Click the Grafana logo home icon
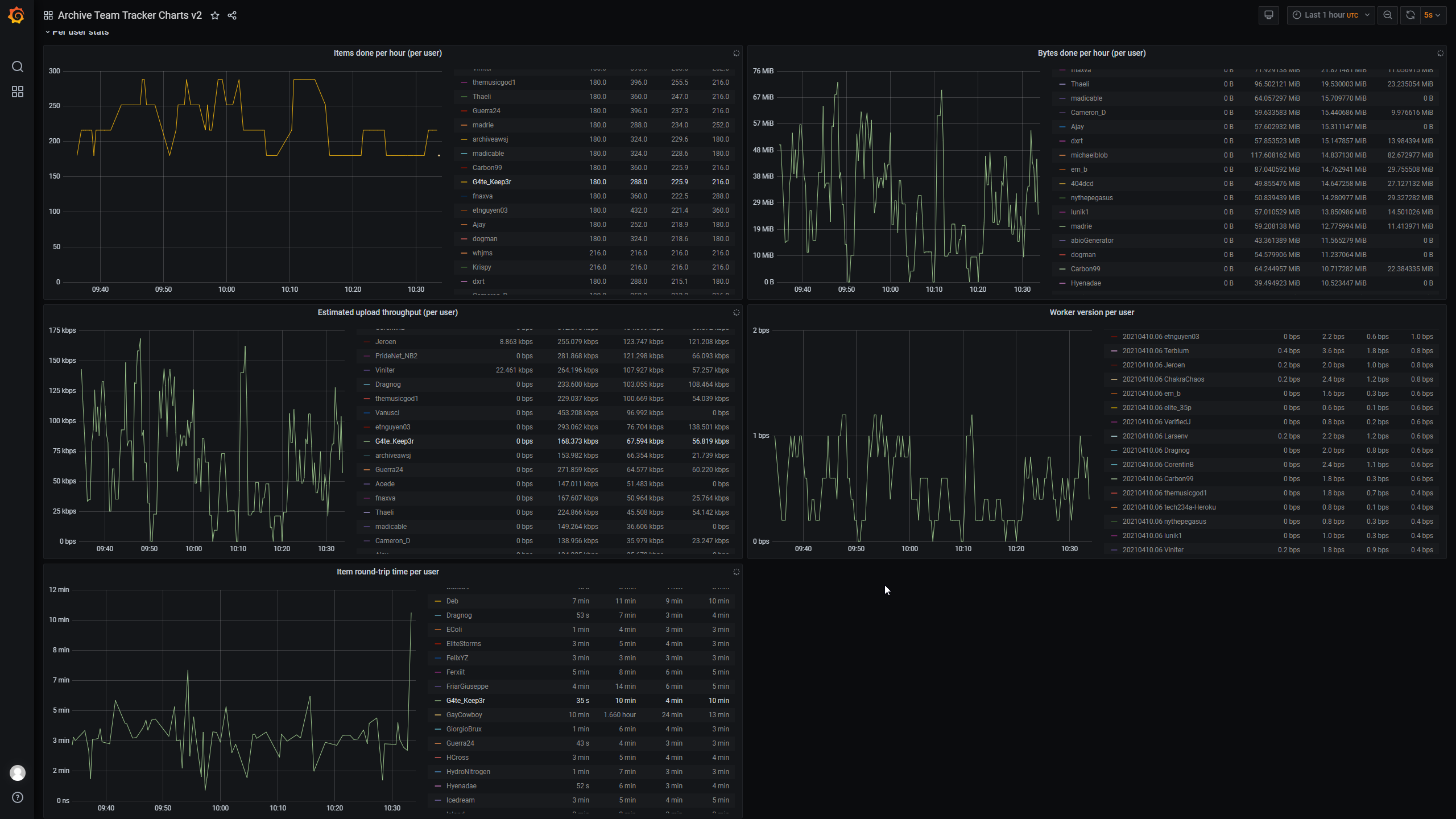Viewport: 1456px width, 819px height. point(16,15)
